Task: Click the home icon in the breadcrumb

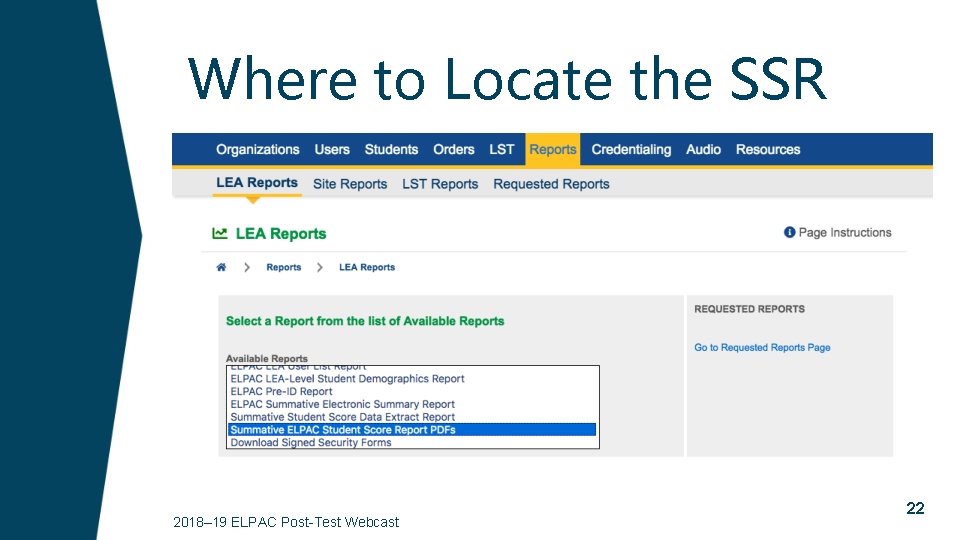Action: tap(221, 267)
